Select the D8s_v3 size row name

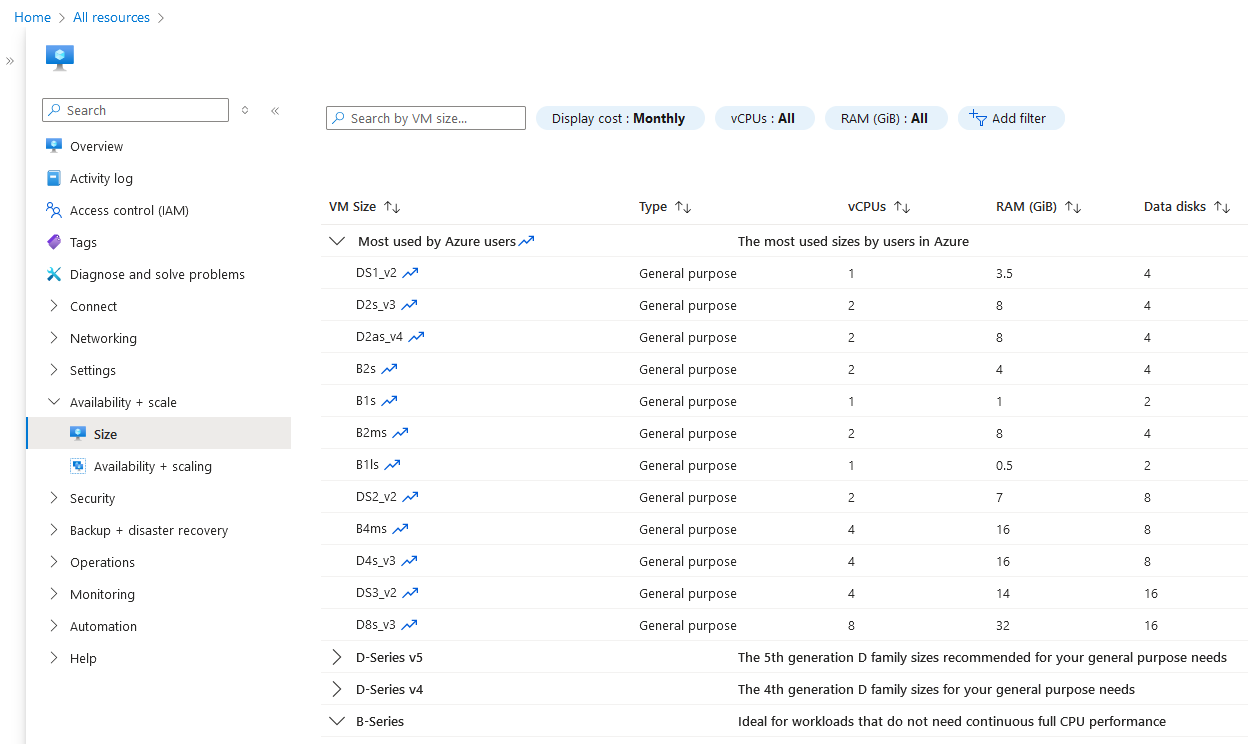tap(375, 625)
